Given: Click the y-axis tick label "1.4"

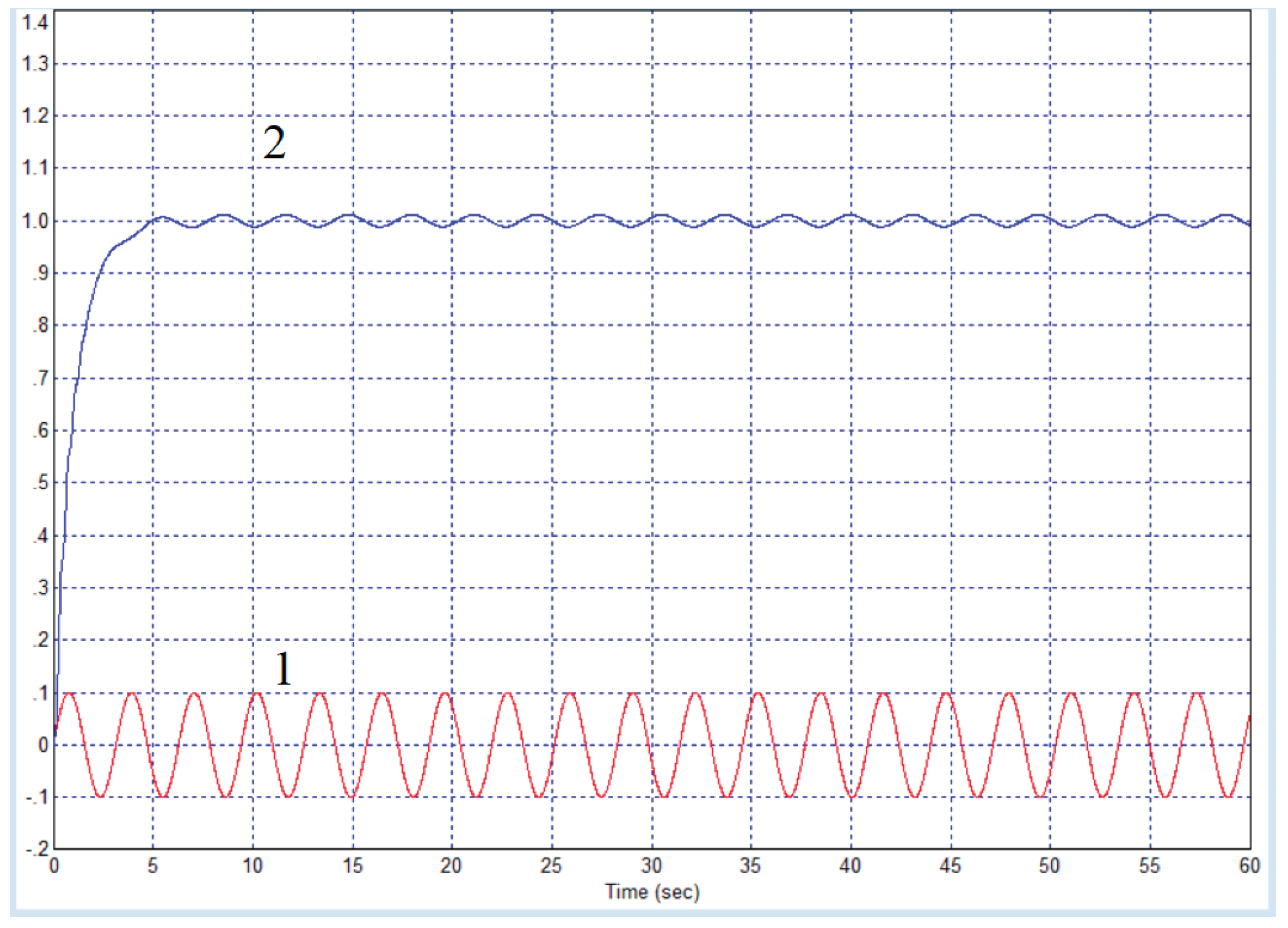Looking at the screenshot, I should pos(35,23).
